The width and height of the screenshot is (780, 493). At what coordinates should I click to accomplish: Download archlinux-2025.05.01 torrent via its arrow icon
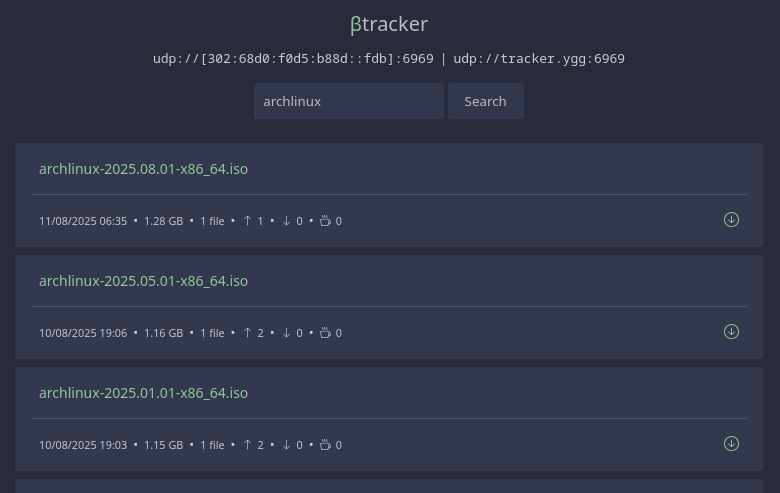click(731, 331)
